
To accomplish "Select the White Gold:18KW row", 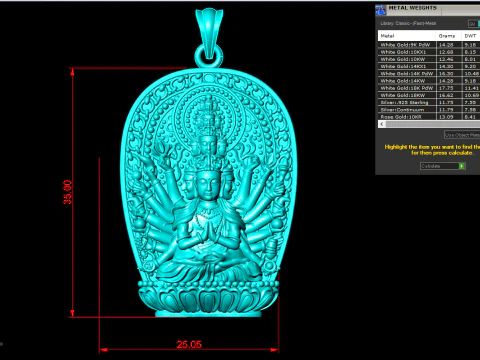I will click(x=429, y=95).
